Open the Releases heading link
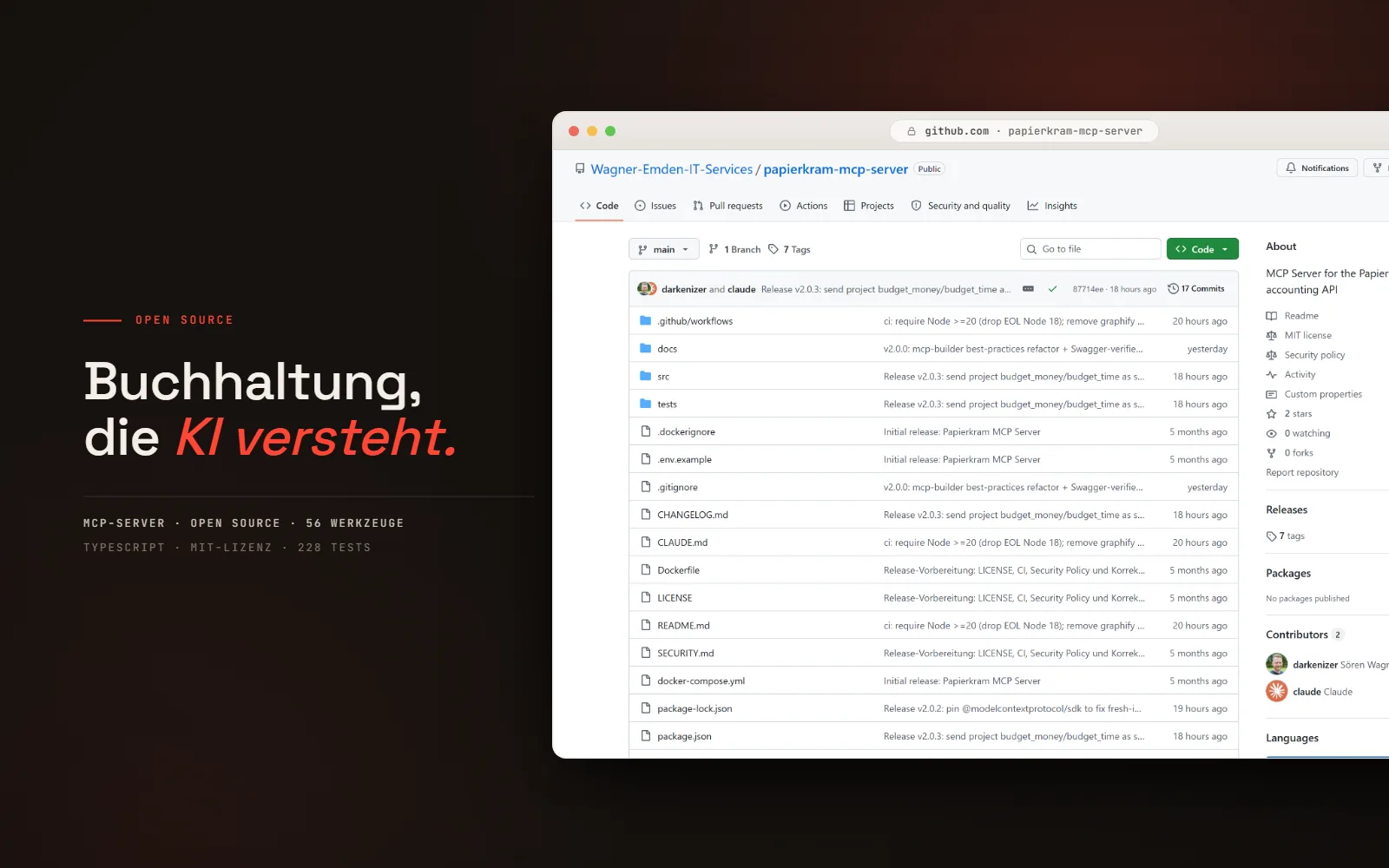Viewport: 1389px width, 868px height. (x=1287, y=510)
